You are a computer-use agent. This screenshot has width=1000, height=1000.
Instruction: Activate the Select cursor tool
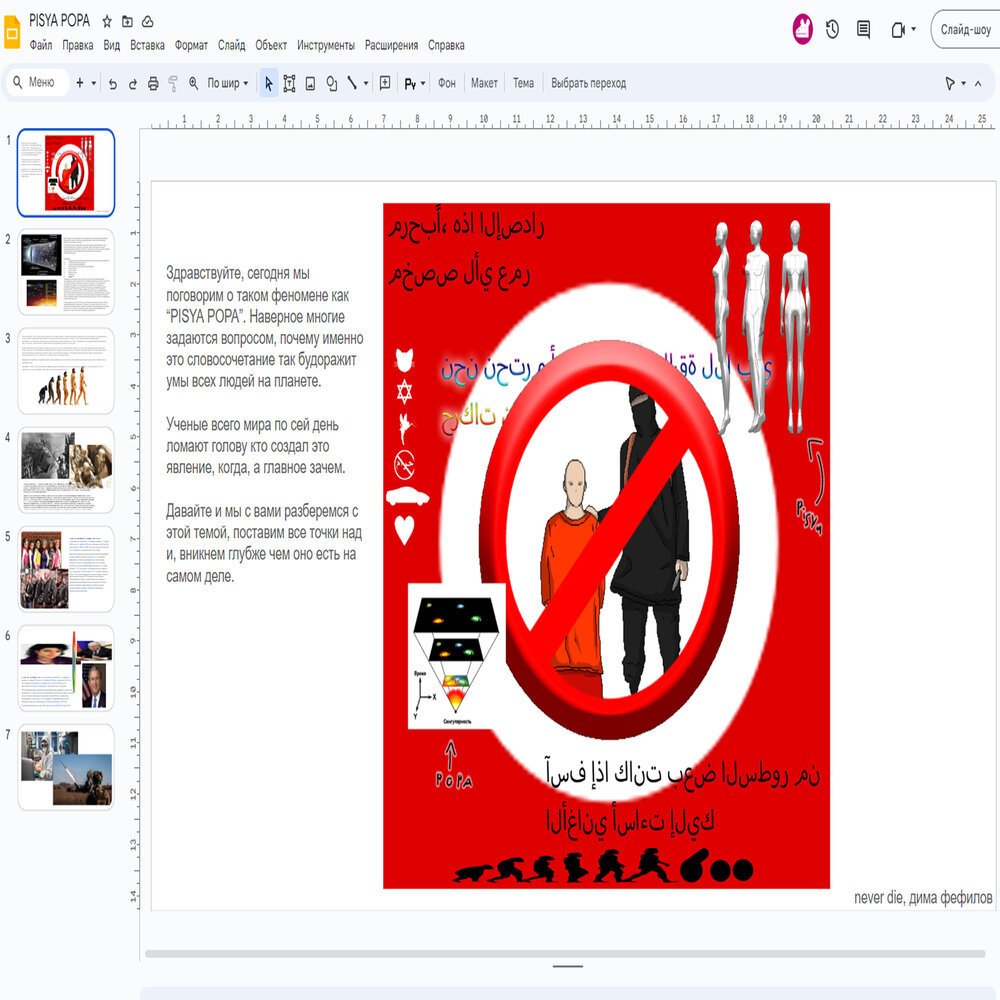pos(268,84)
